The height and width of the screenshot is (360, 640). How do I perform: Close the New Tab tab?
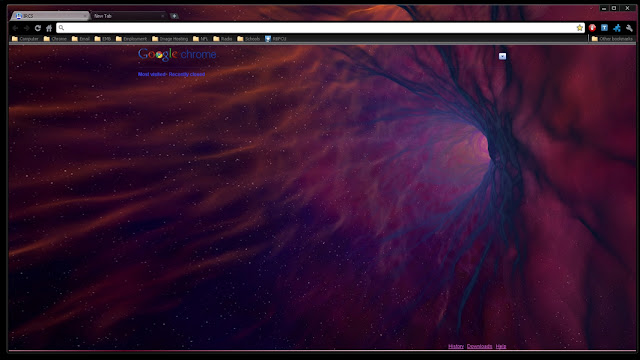[x=162, y=16]
